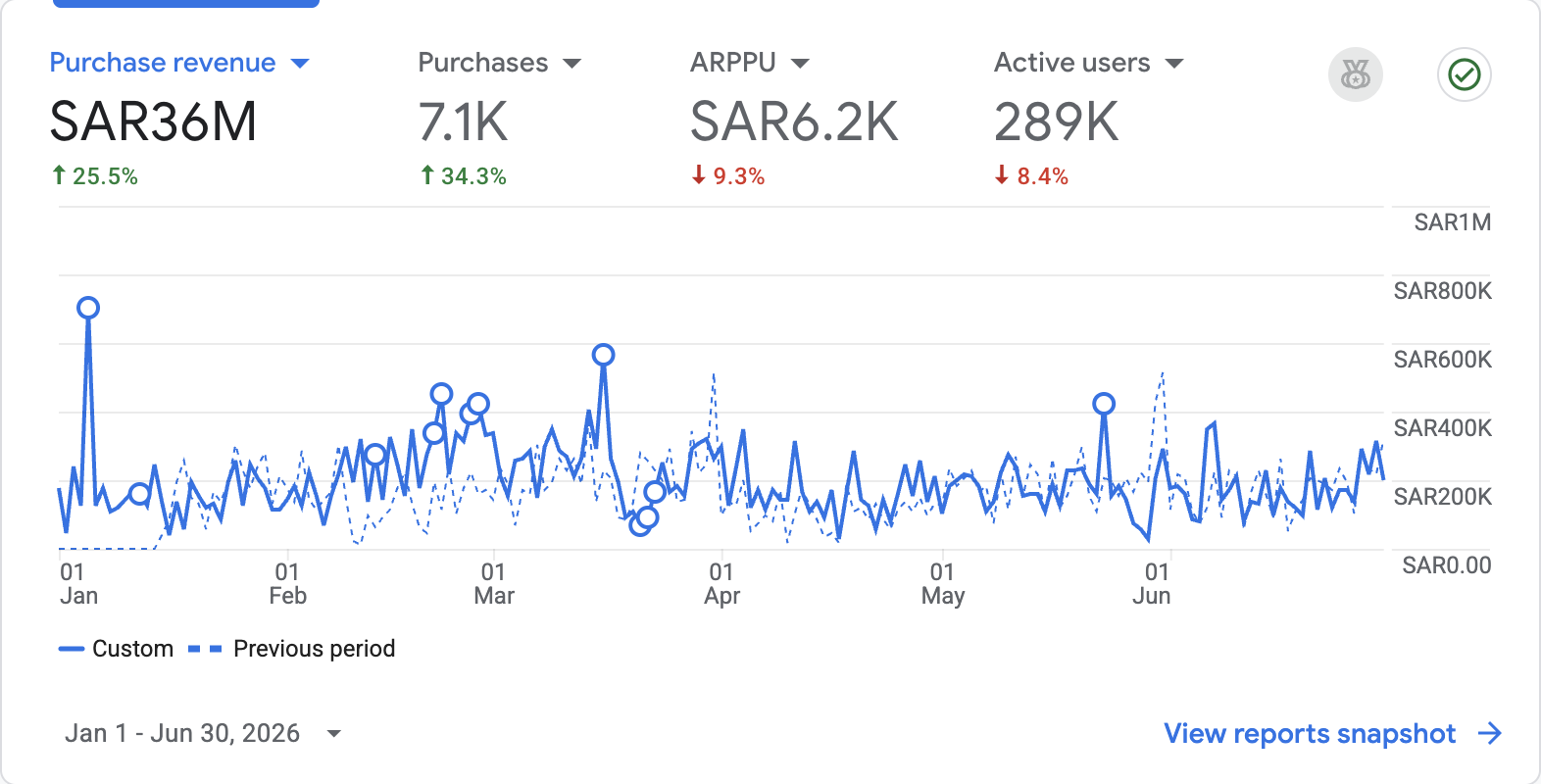1541x784 pixels.
Task: Click the SAR800K y-axis label
Action: pyautogui.click(x=1442, y=291)
